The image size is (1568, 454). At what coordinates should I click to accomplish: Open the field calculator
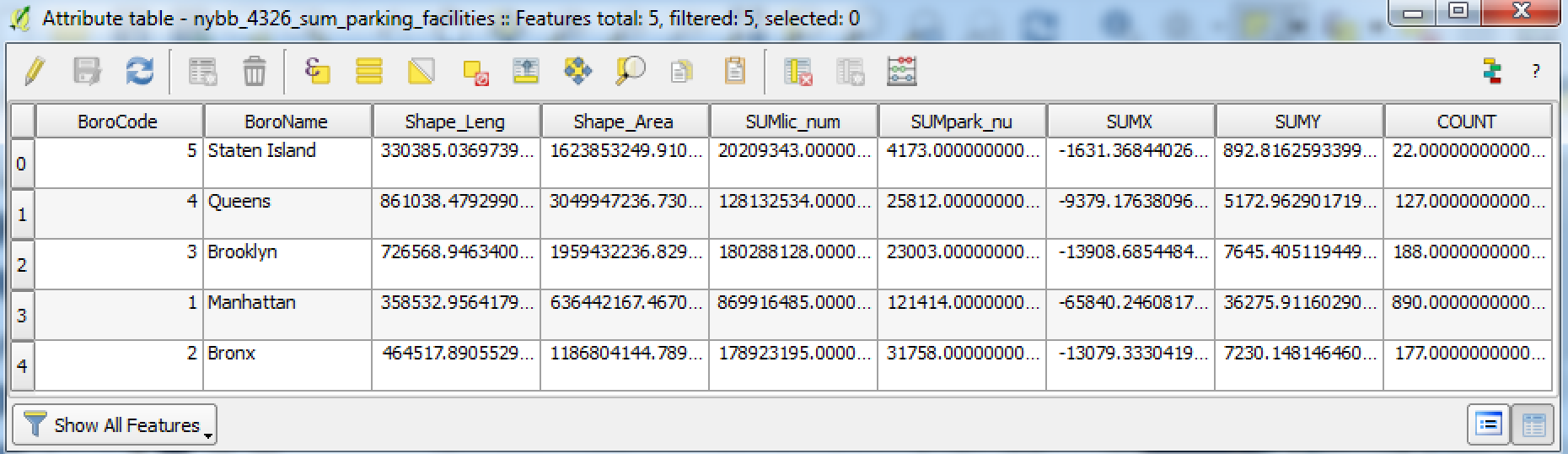tap(901, 72)
